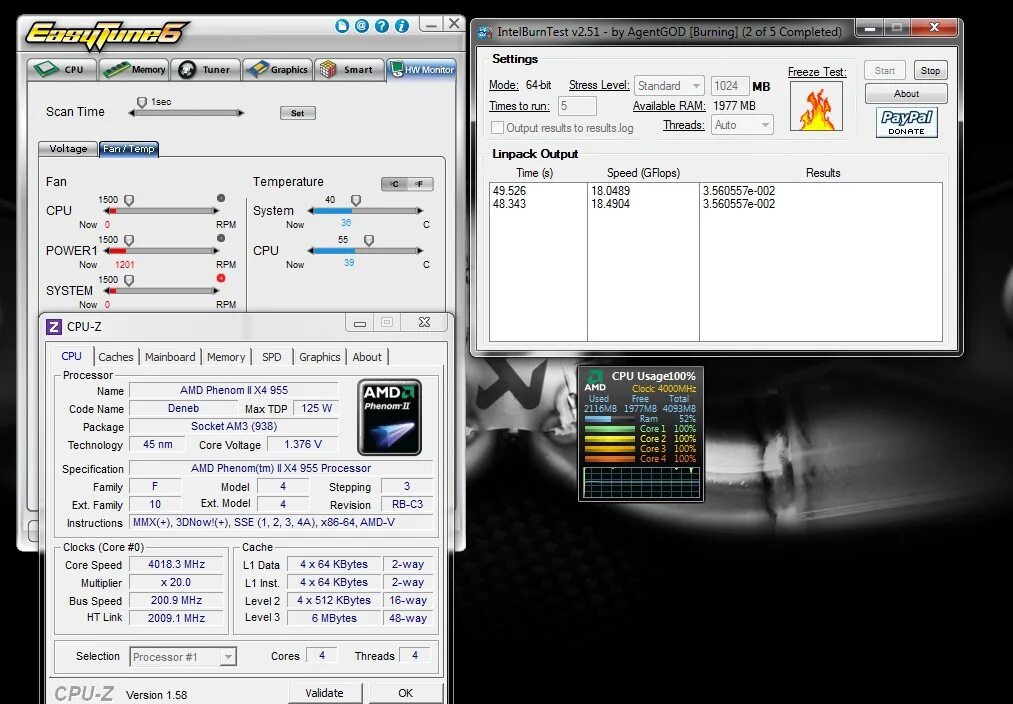Click the AMD logo in CPU Usage gadget
Viewport: 1013px width, 704px height.
[595, 380]
